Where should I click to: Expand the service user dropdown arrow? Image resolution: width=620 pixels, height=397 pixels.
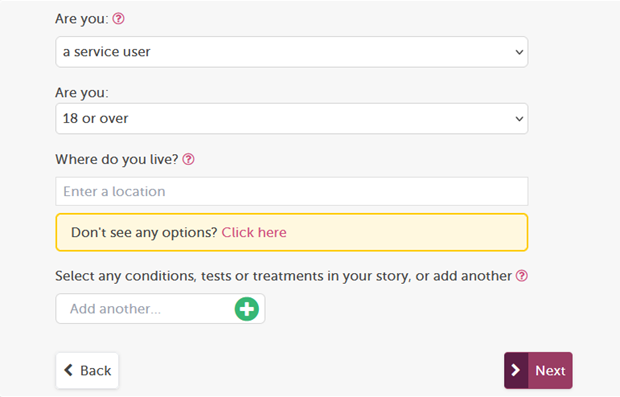pos(519,52)
